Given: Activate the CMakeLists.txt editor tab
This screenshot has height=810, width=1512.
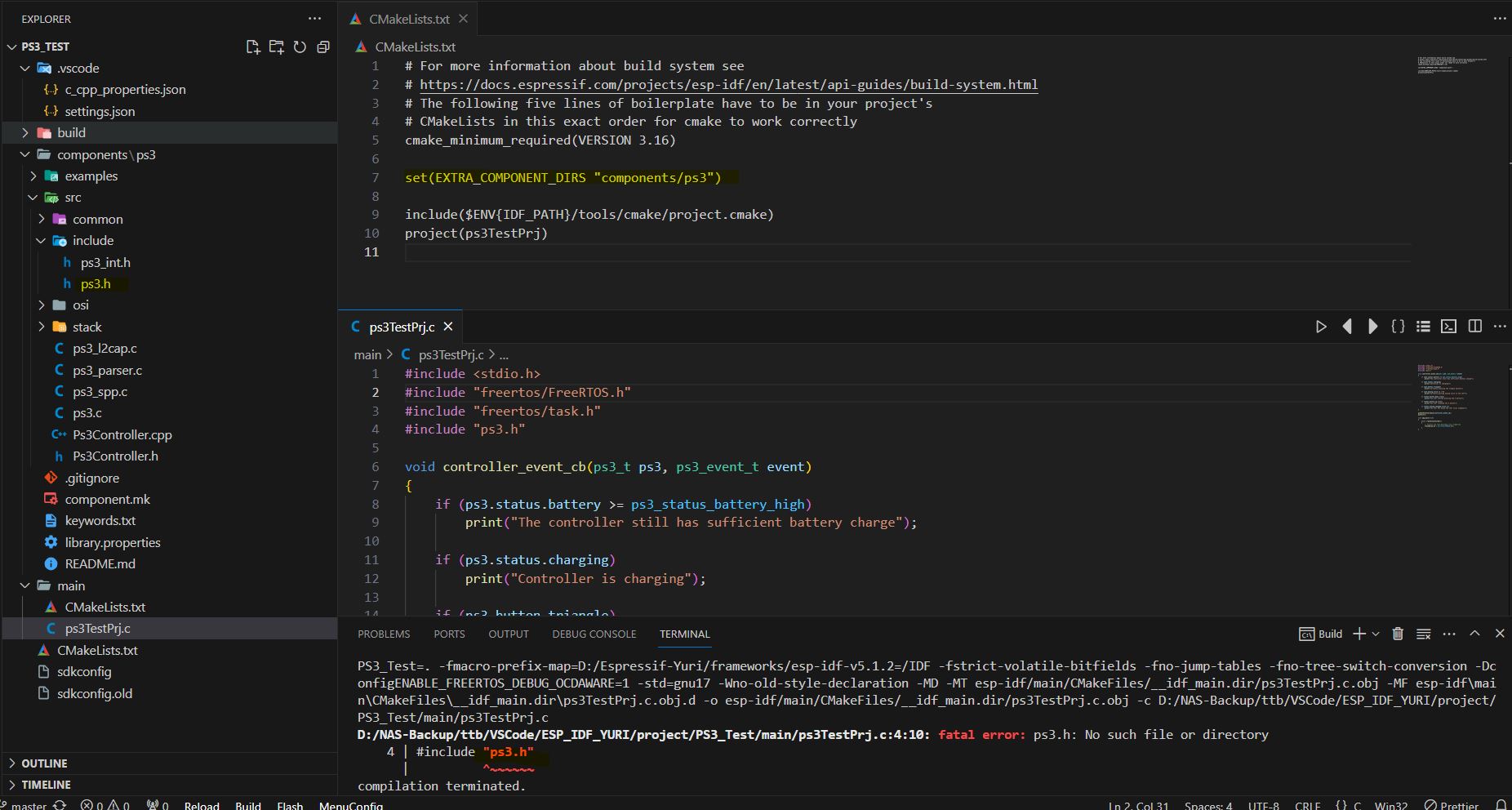Looking at the screenshot, I should click(x=409, y=18).
